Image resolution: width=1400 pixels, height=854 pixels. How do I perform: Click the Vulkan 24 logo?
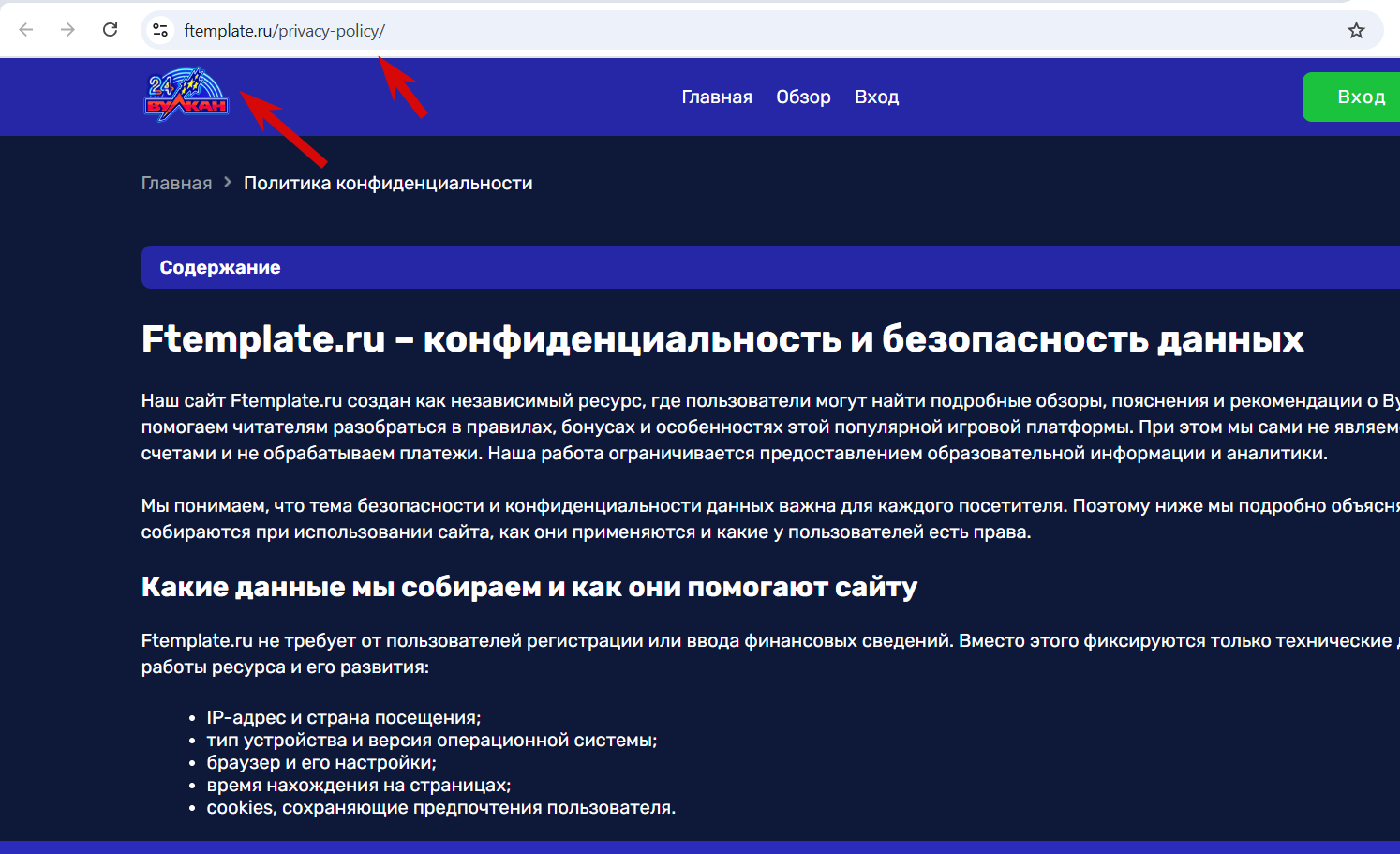pos(186,95)
